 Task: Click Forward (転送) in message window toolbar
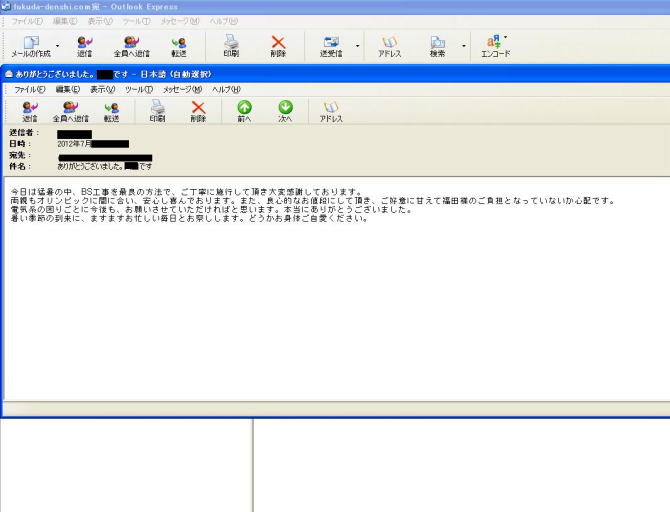[112, 112]
